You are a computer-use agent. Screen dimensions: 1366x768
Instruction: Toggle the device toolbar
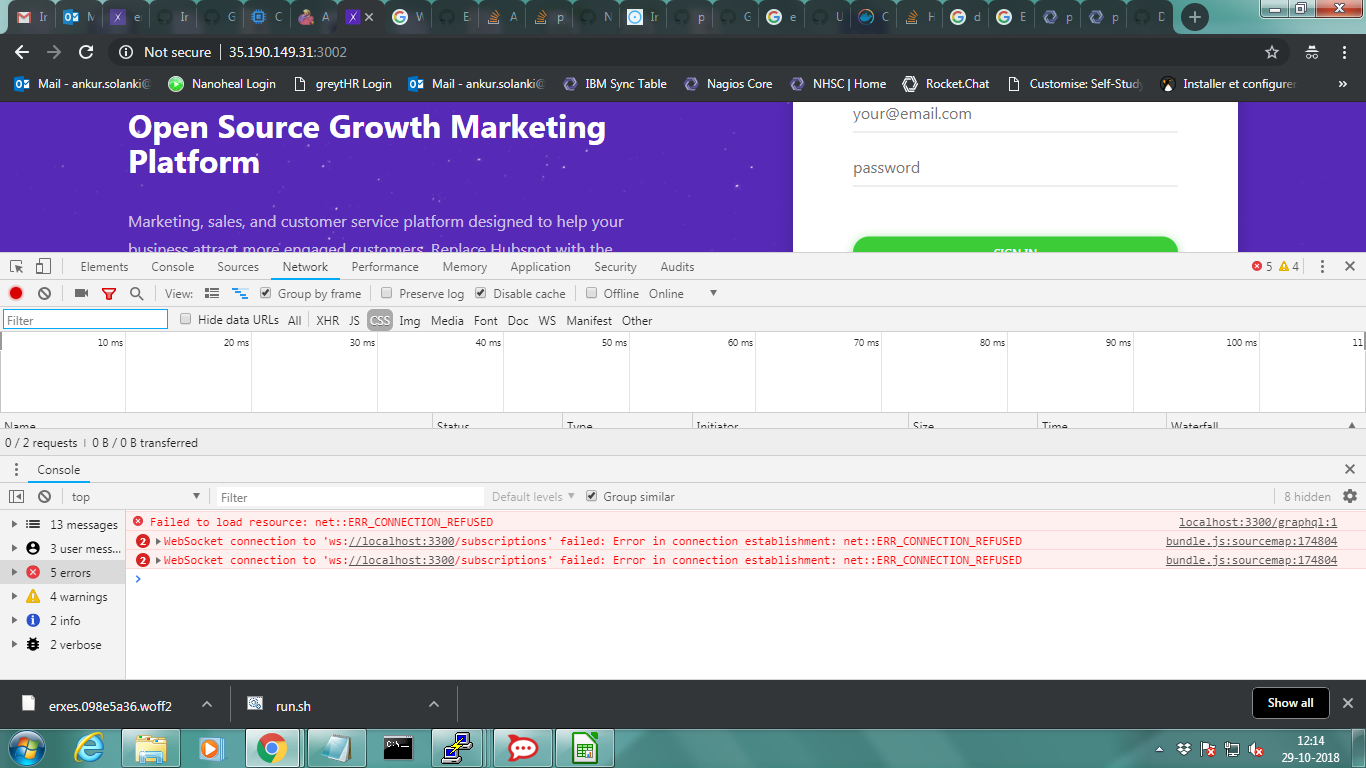(41, 266)
